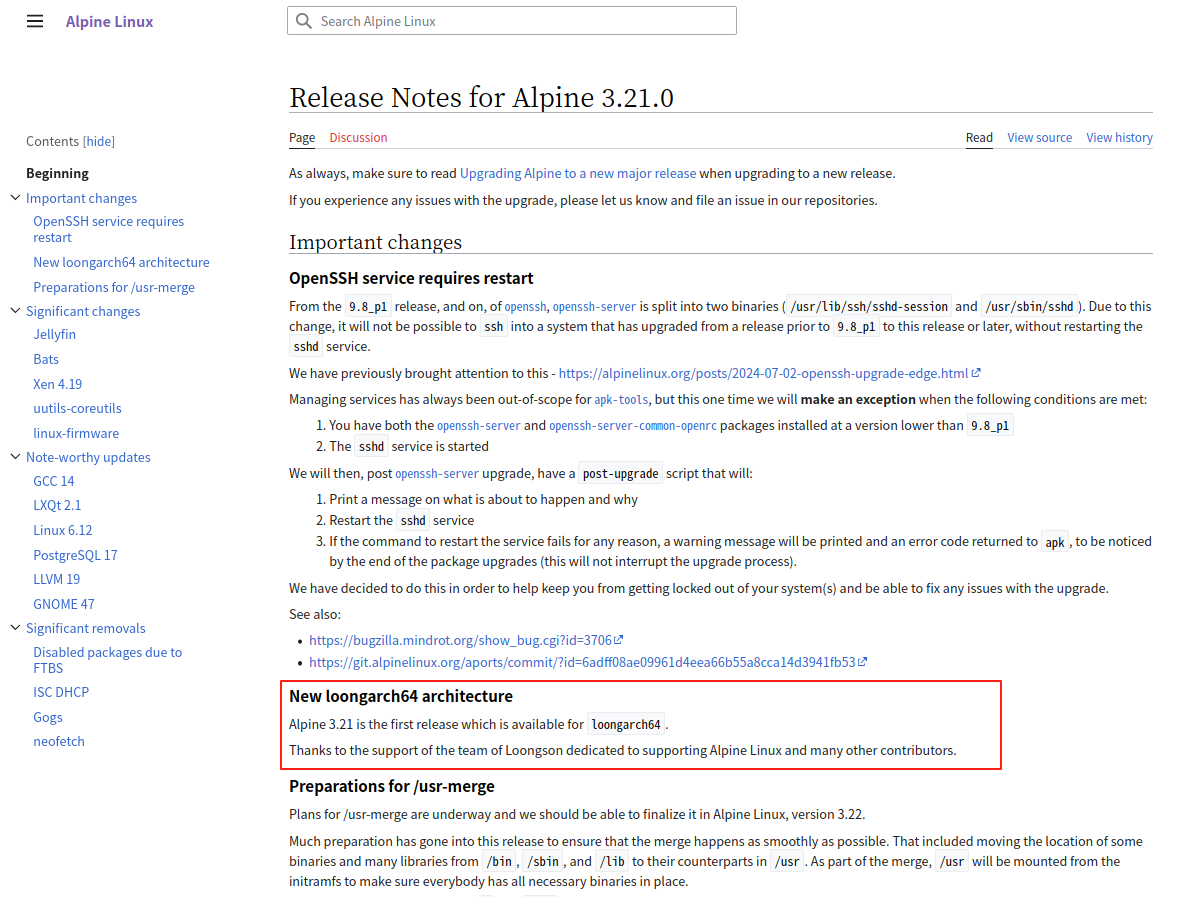Collapse the Important changes contents section

(15, 198)
